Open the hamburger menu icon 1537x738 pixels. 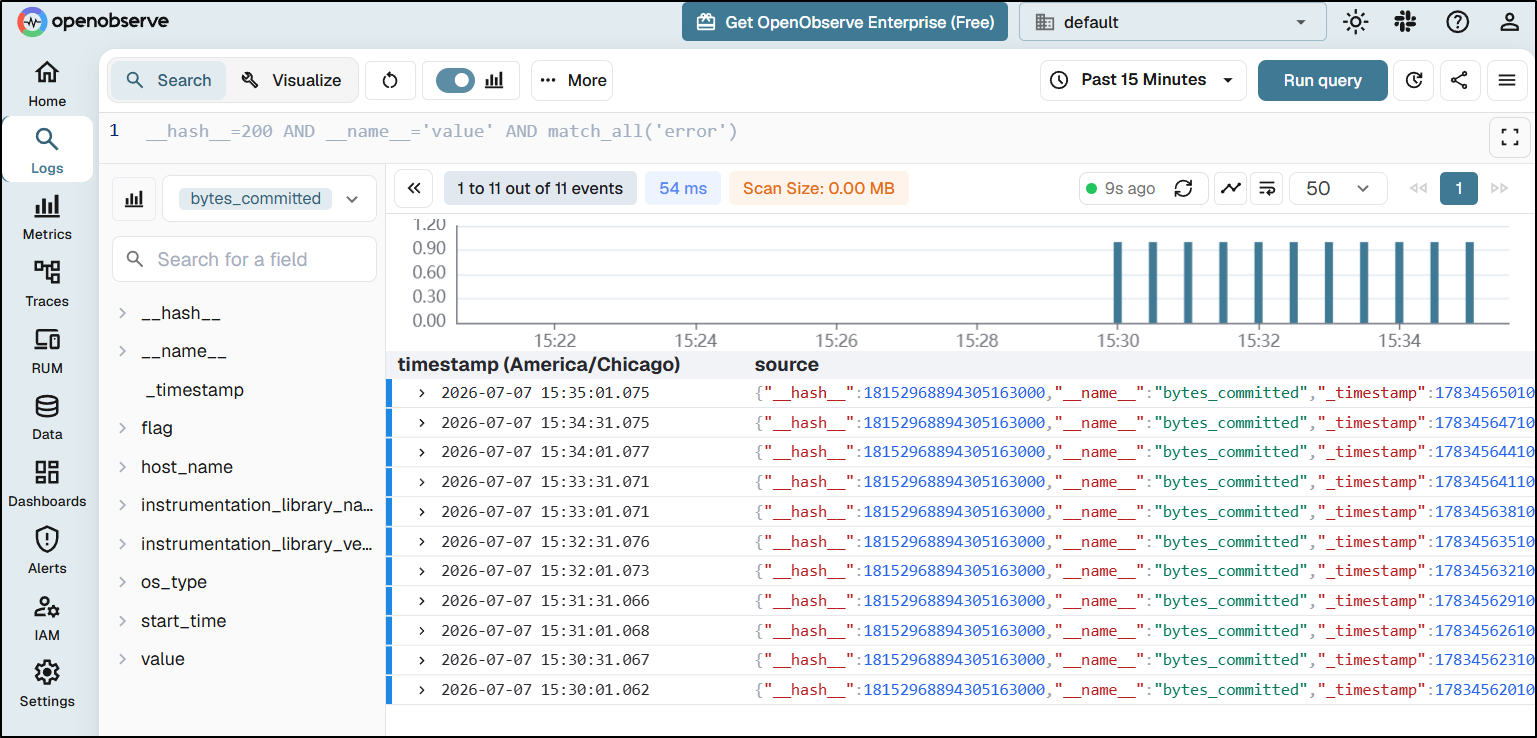point(1508,80)
